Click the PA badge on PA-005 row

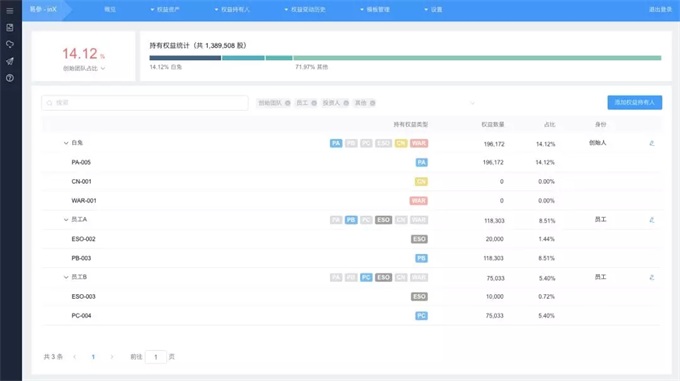coord(422,163)
